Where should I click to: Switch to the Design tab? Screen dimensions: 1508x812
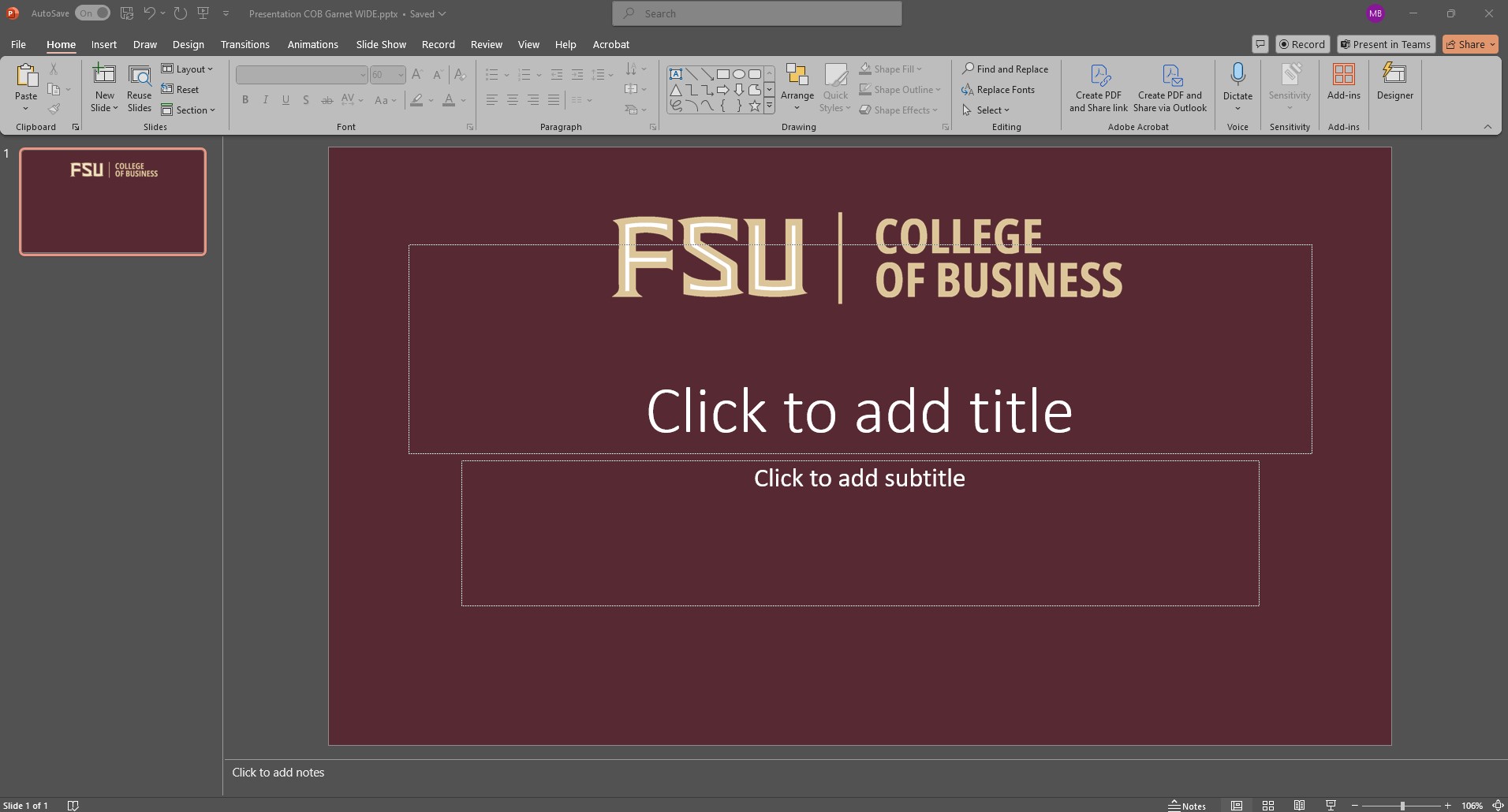[x=188, y=45]
